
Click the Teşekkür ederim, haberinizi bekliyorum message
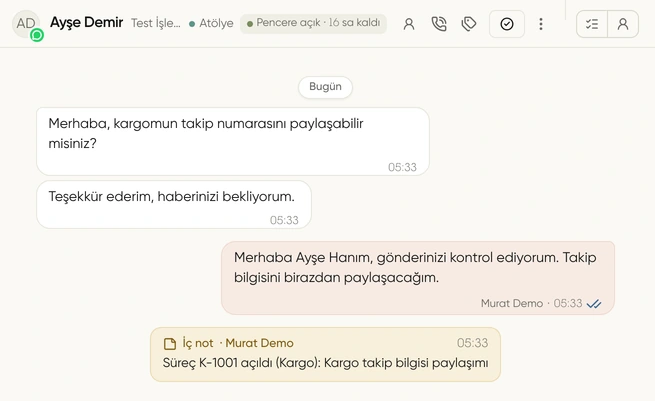coord(174,204)
